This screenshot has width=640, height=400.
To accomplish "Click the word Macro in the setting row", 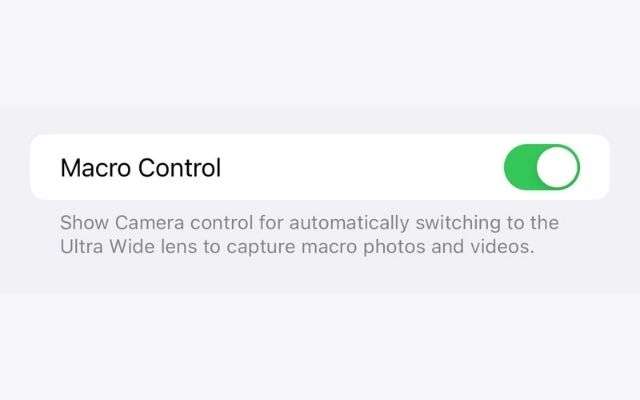I will point(96,168).
